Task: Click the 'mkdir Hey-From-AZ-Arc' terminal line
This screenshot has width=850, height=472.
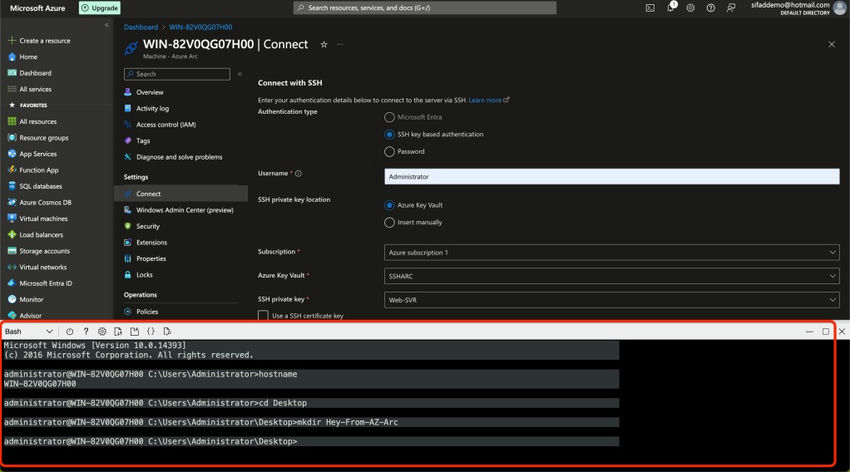Action: pyautogui.click(x=347, y=422)
